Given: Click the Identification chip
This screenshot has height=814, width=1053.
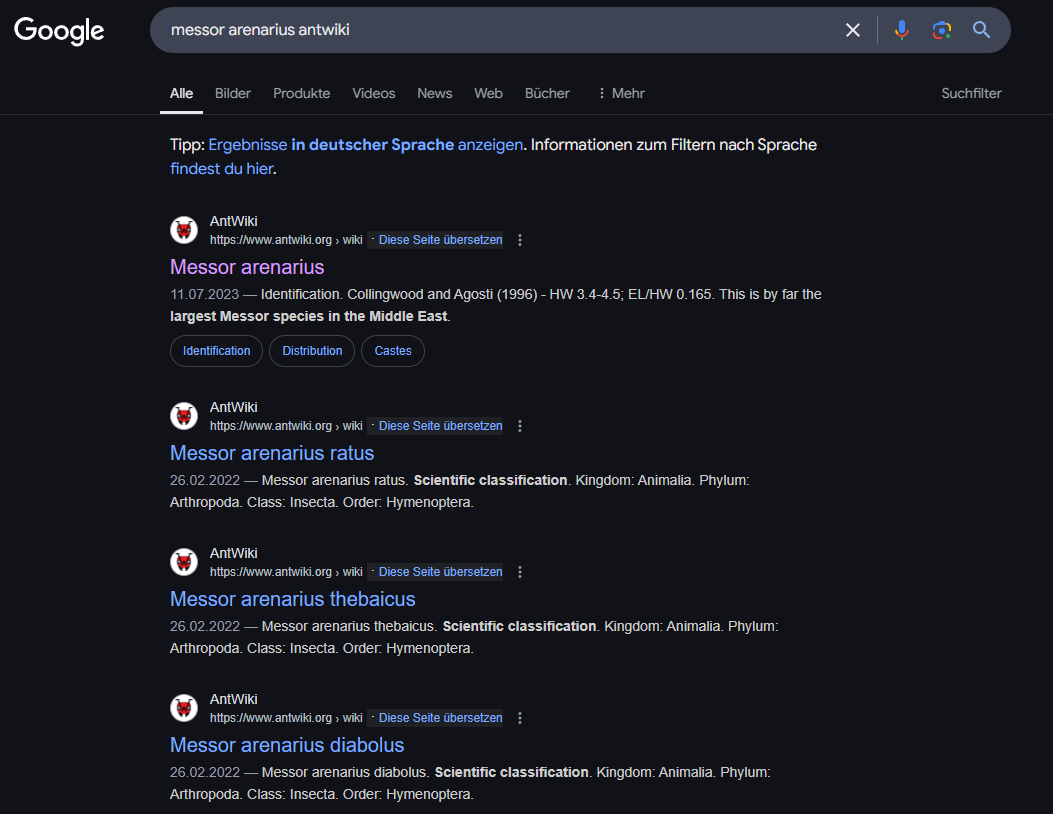Looking at the screenshot, I should coord(216,351).
